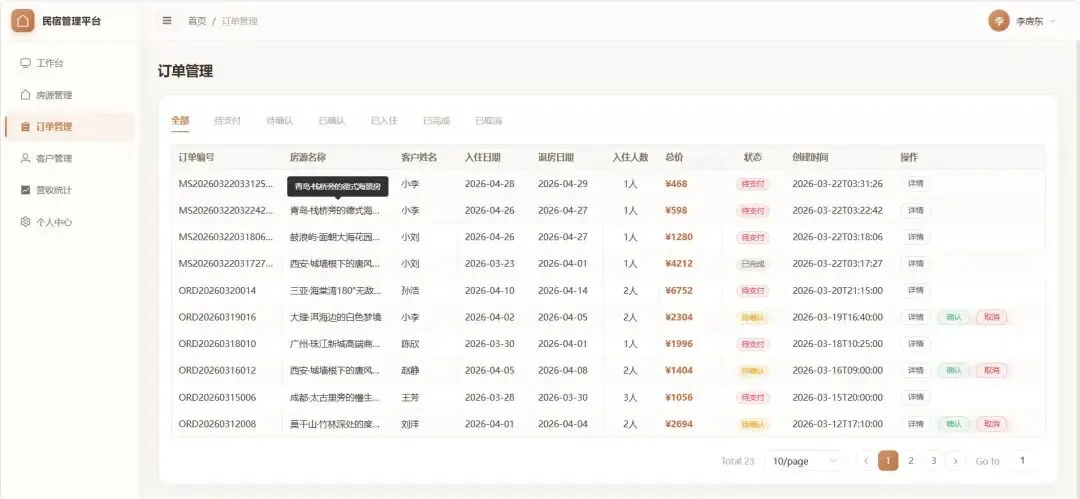Image resolution: width=1080 pixels, height=499 pixels.
Task: Open 客户管理 in the sidebar
Action: (70, 159)
